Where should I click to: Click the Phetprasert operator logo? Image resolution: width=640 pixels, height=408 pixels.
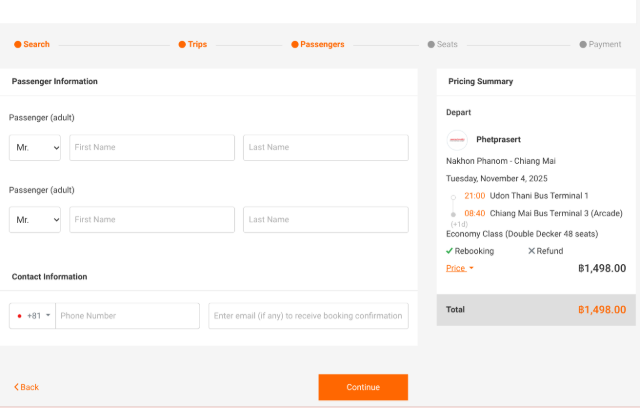pyautogui.click(x=457, y=140)
